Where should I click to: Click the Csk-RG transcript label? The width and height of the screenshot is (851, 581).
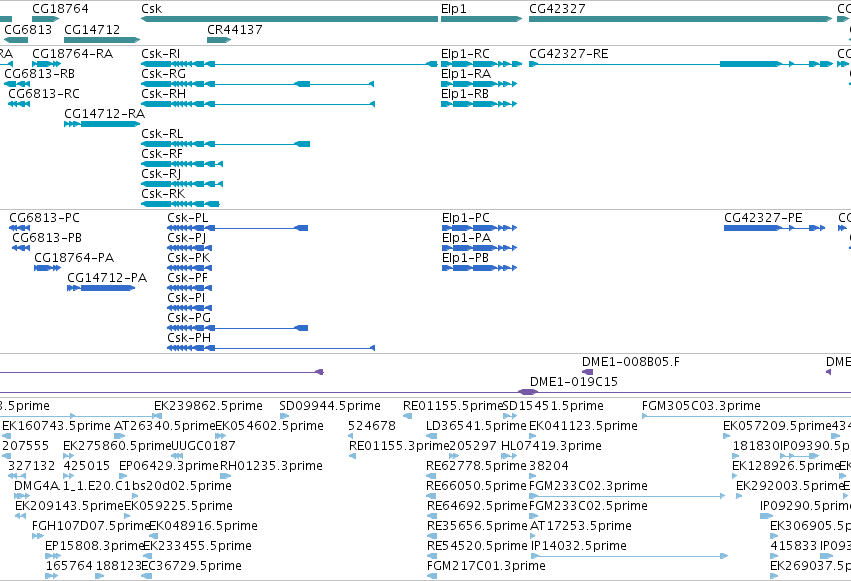pos(163,74)
